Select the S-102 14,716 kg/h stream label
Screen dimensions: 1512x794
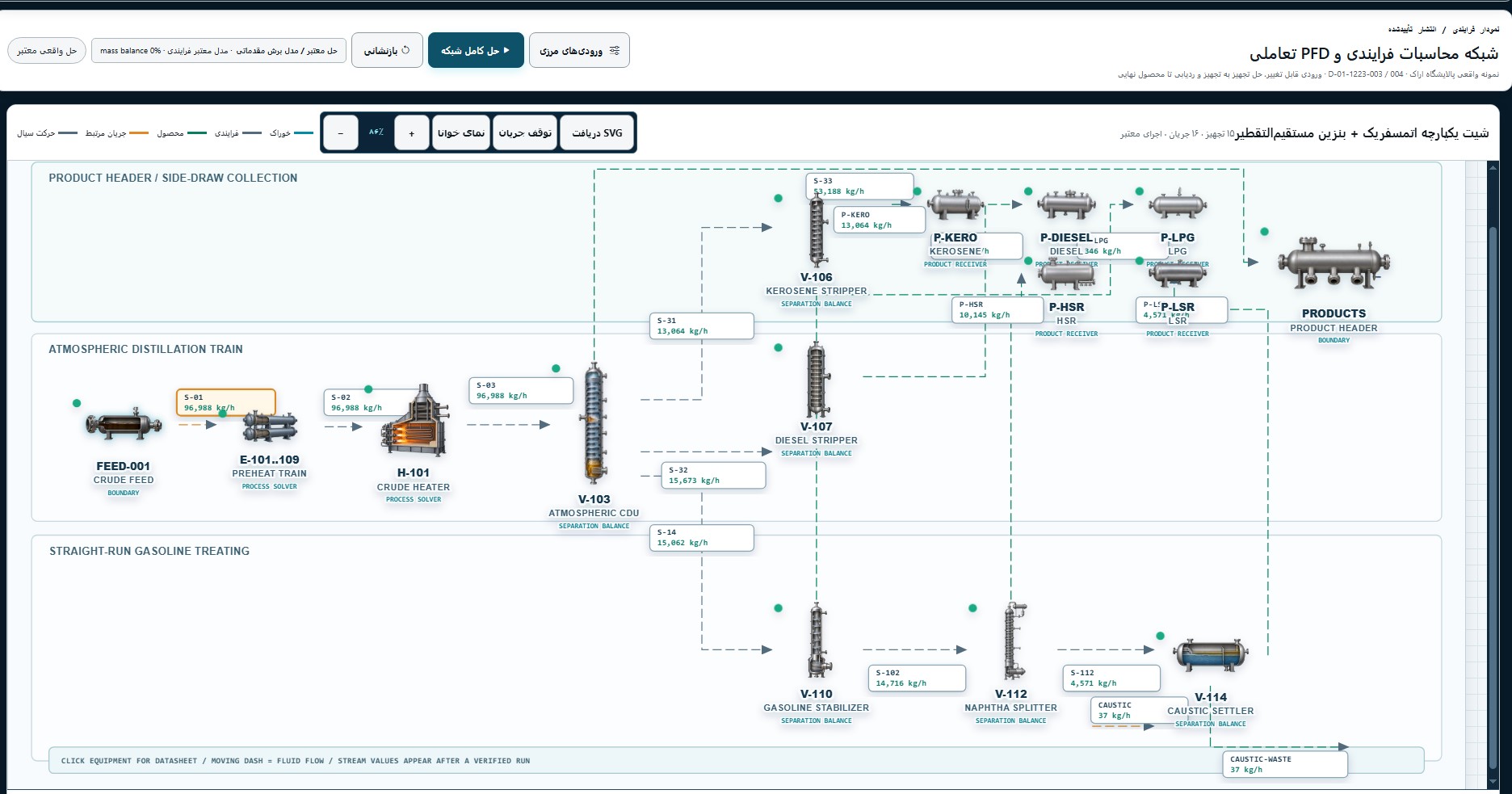[918, 678]
